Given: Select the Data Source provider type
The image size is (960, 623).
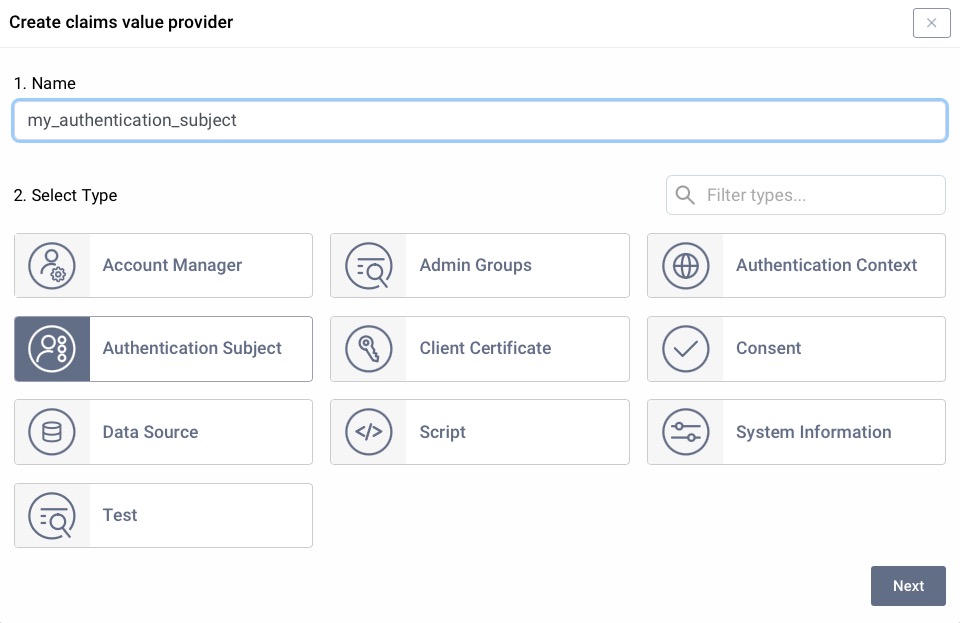Looking at the screenshot, I should tap(163, 432).
